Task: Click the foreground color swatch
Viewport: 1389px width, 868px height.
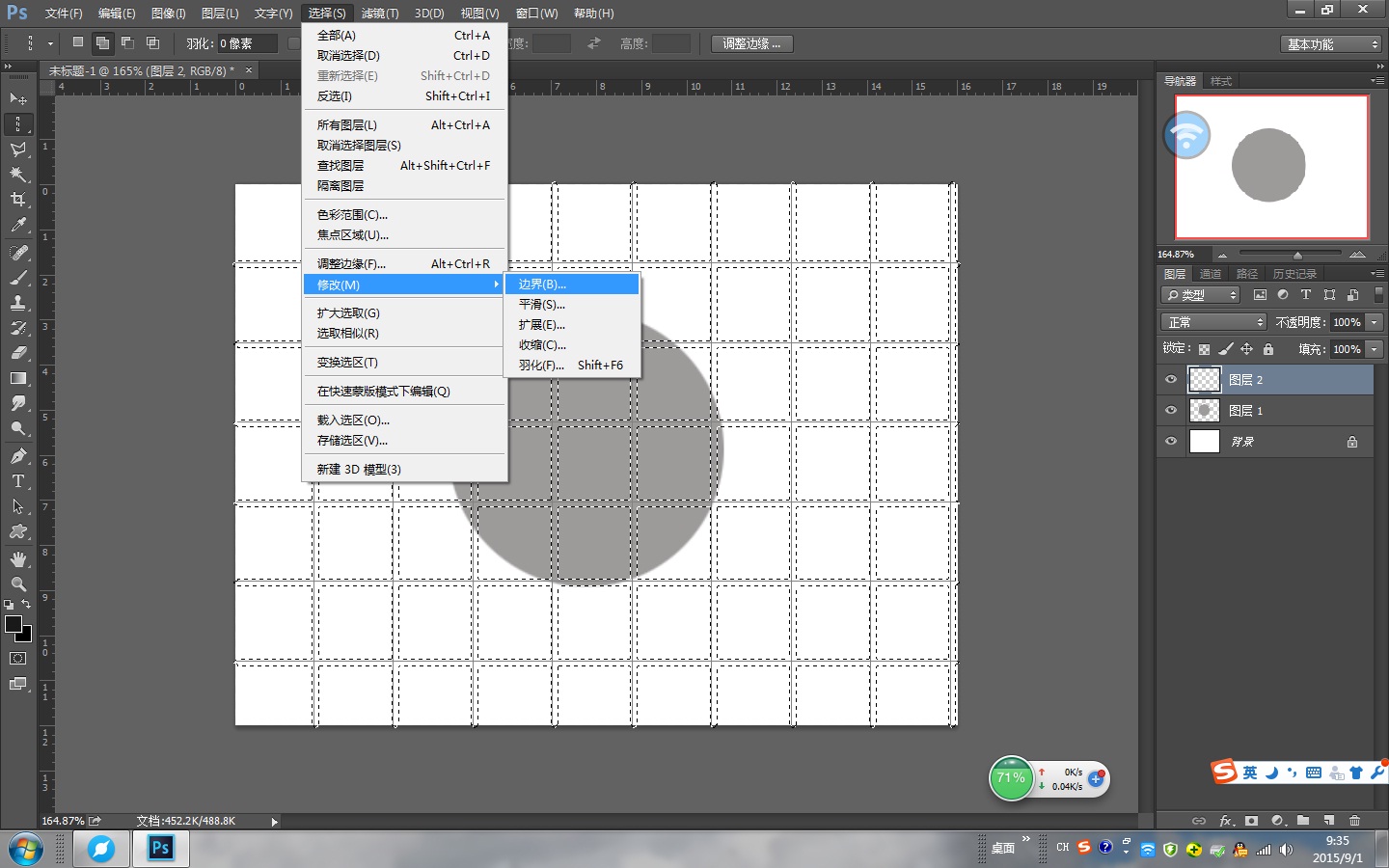Action: click(14, 624)
